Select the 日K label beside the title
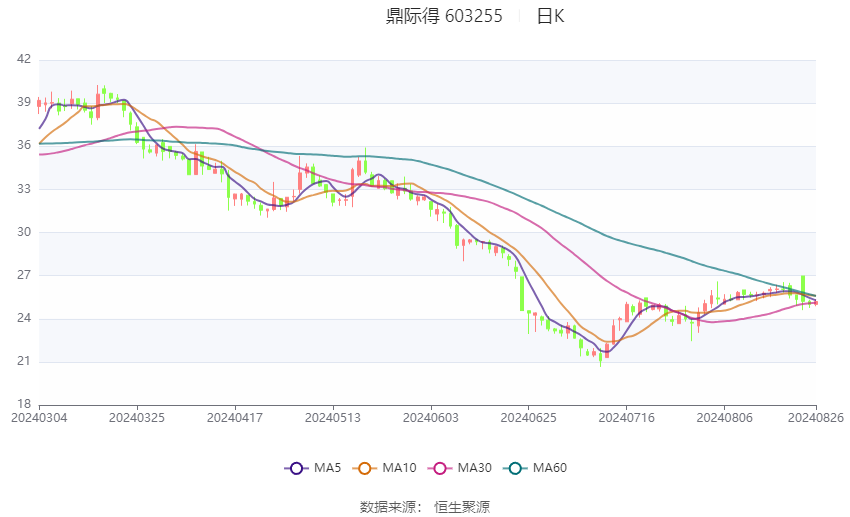The image size is (850, 517). 550,16
